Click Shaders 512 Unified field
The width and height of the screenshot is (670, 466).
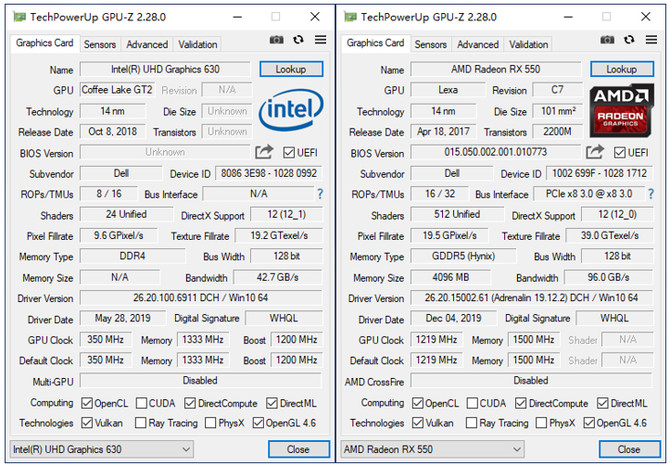[457, 214]
